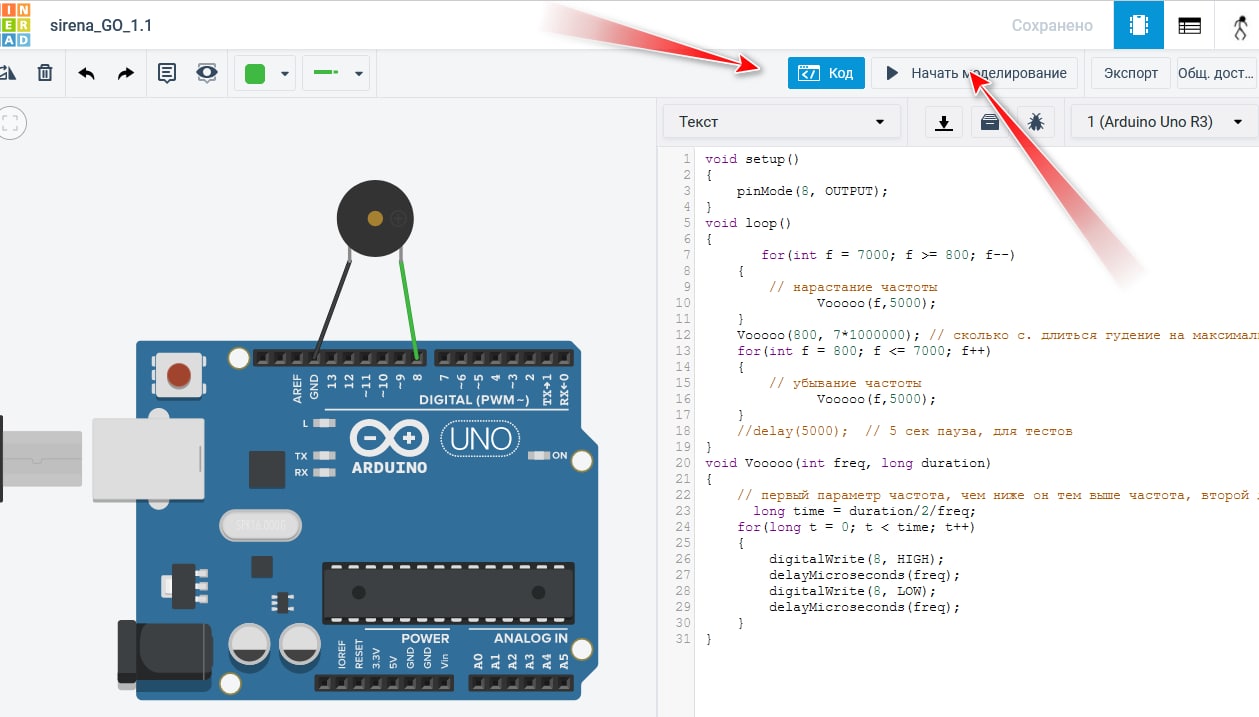This screenshot has height=717, width=1259.
Task: Click the comment '// нарастание частоты'
Action: [853, 287]
